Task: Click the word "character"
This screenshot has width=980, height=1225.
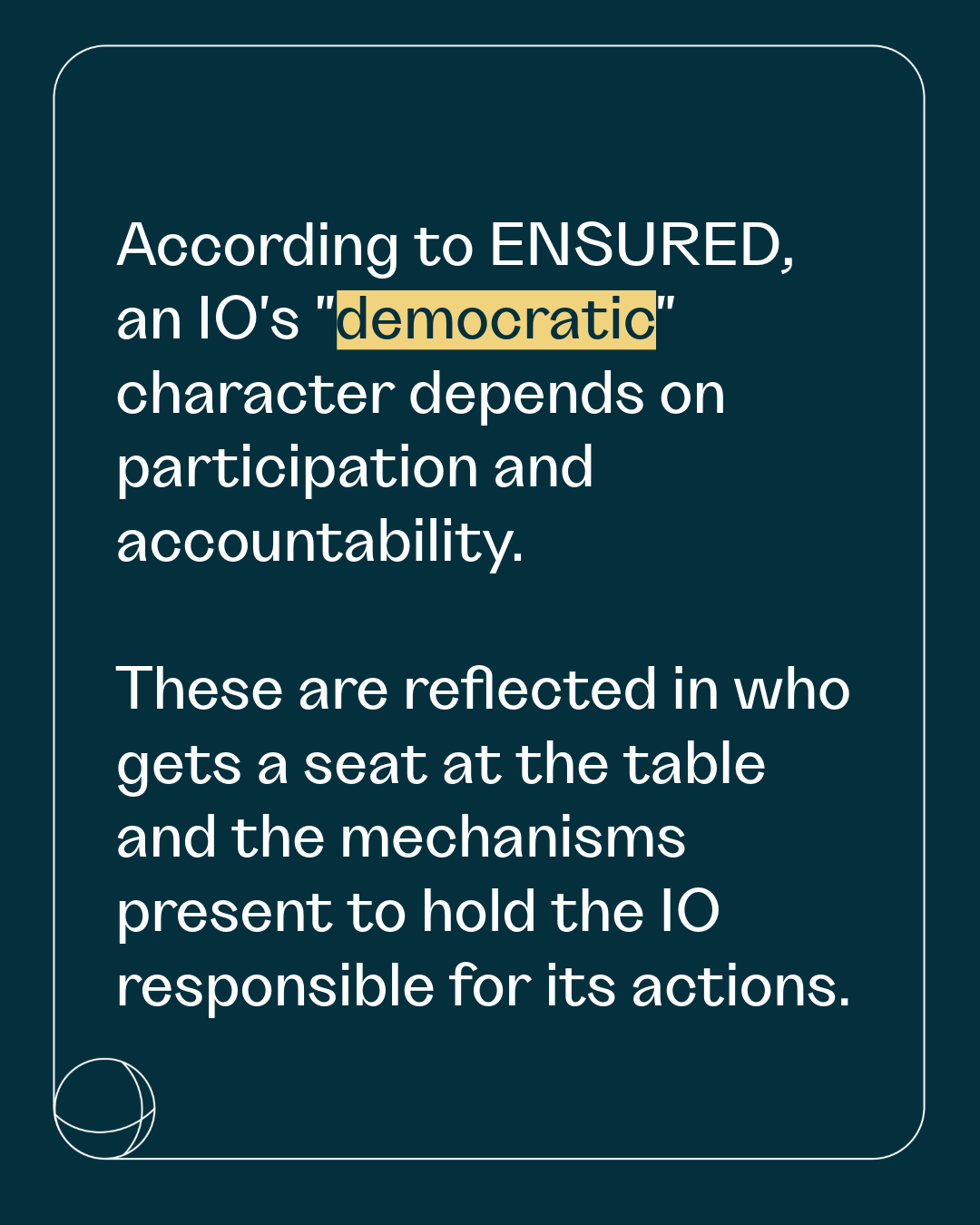Action: pos(255,394)
